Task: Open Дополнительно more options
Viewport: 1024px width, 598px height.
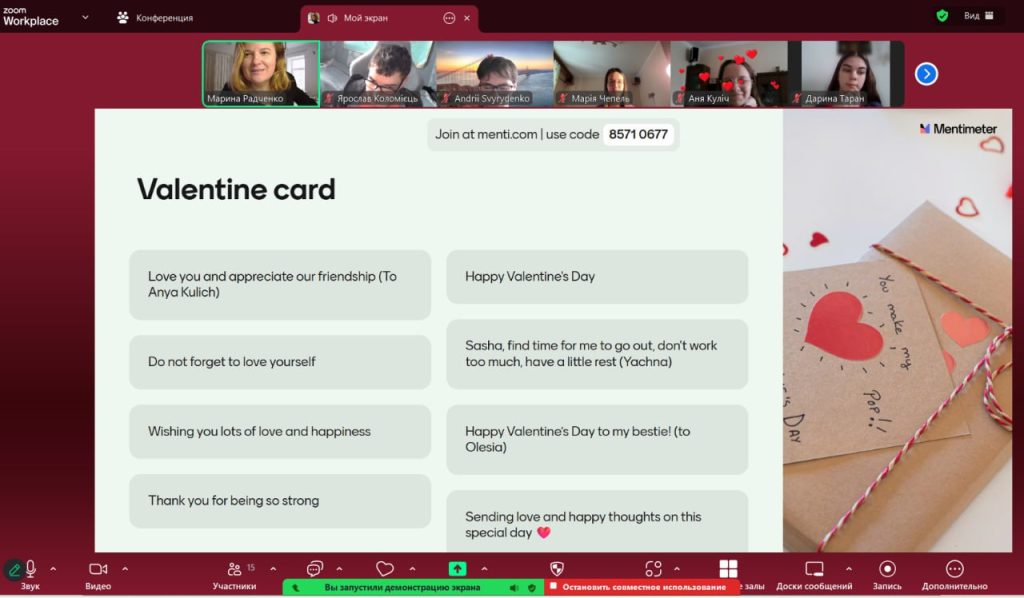Action: coord(954,569)
